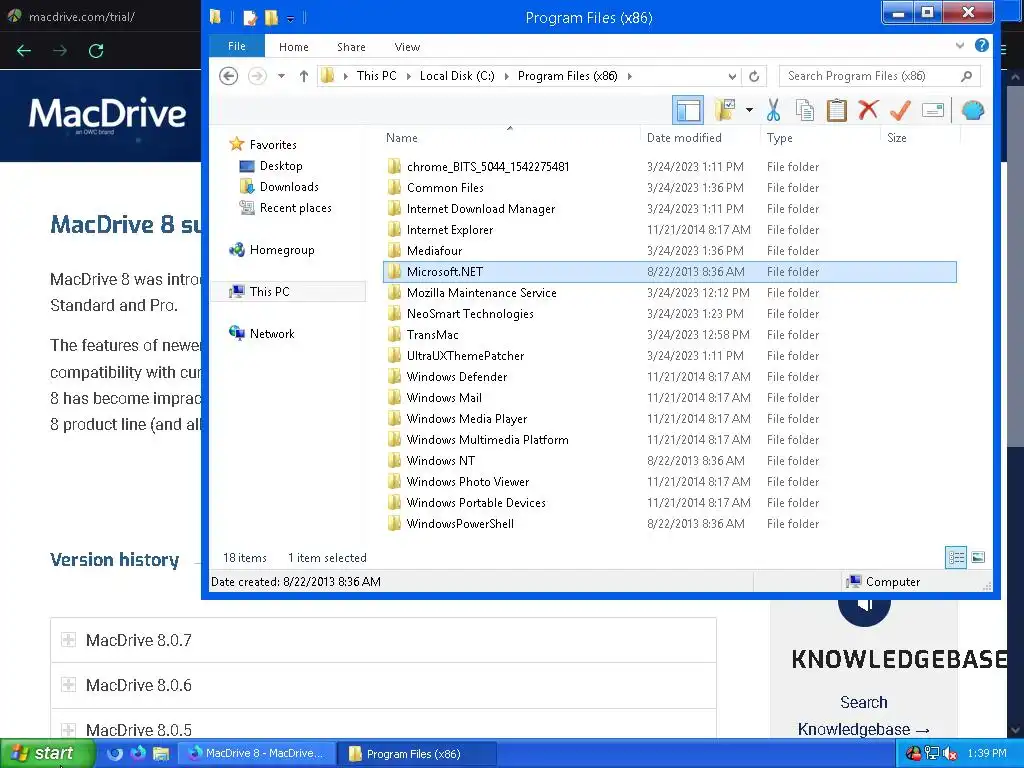This screenshot has width=1024, height=768.
Task: Click the search magnifier icon
Action: [x=967, y=76]
